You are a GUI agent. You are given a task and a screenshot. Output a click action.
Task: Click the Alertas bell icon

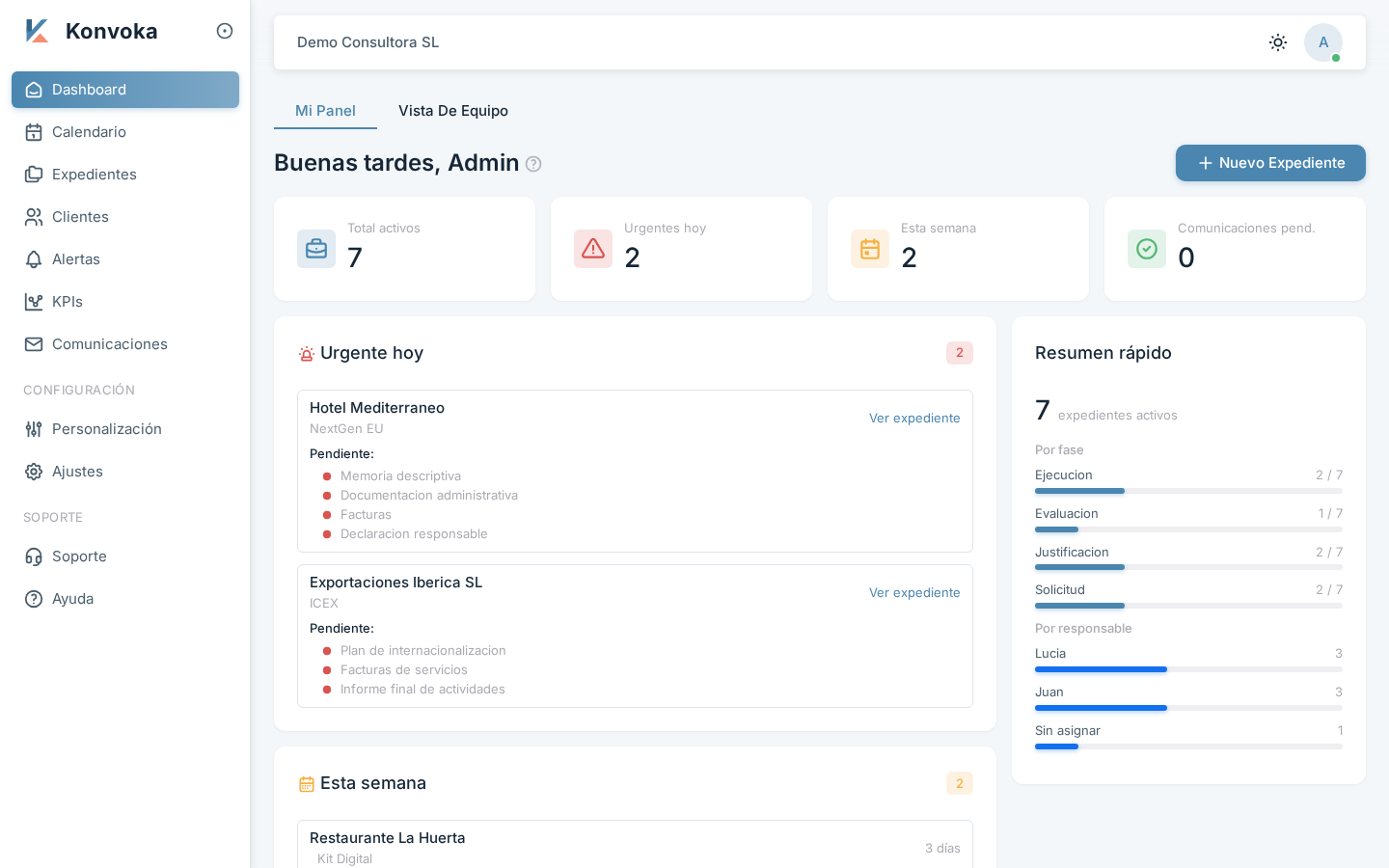pos(34,259)
